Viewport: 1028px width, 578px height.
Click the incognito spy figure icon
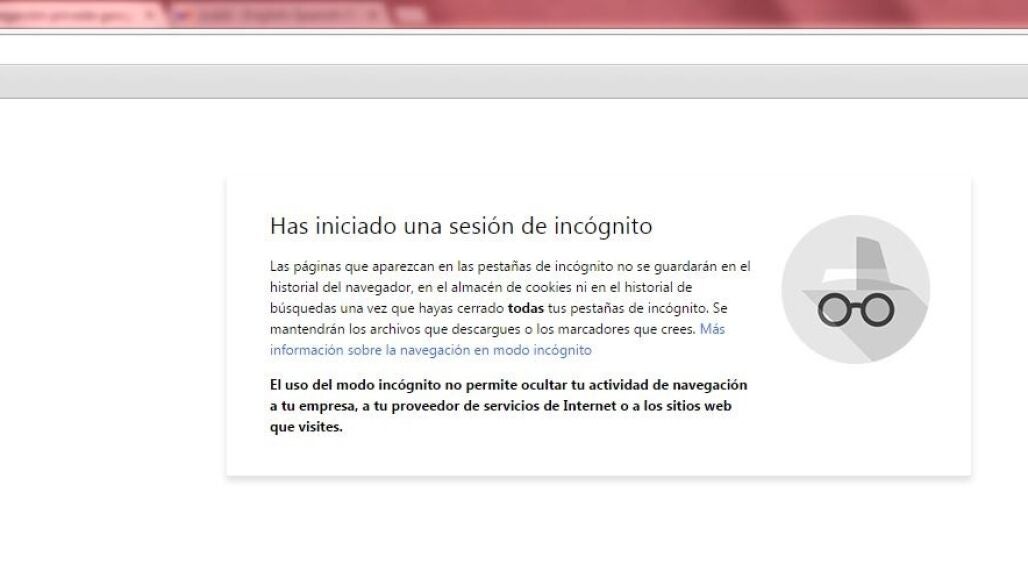855,289
